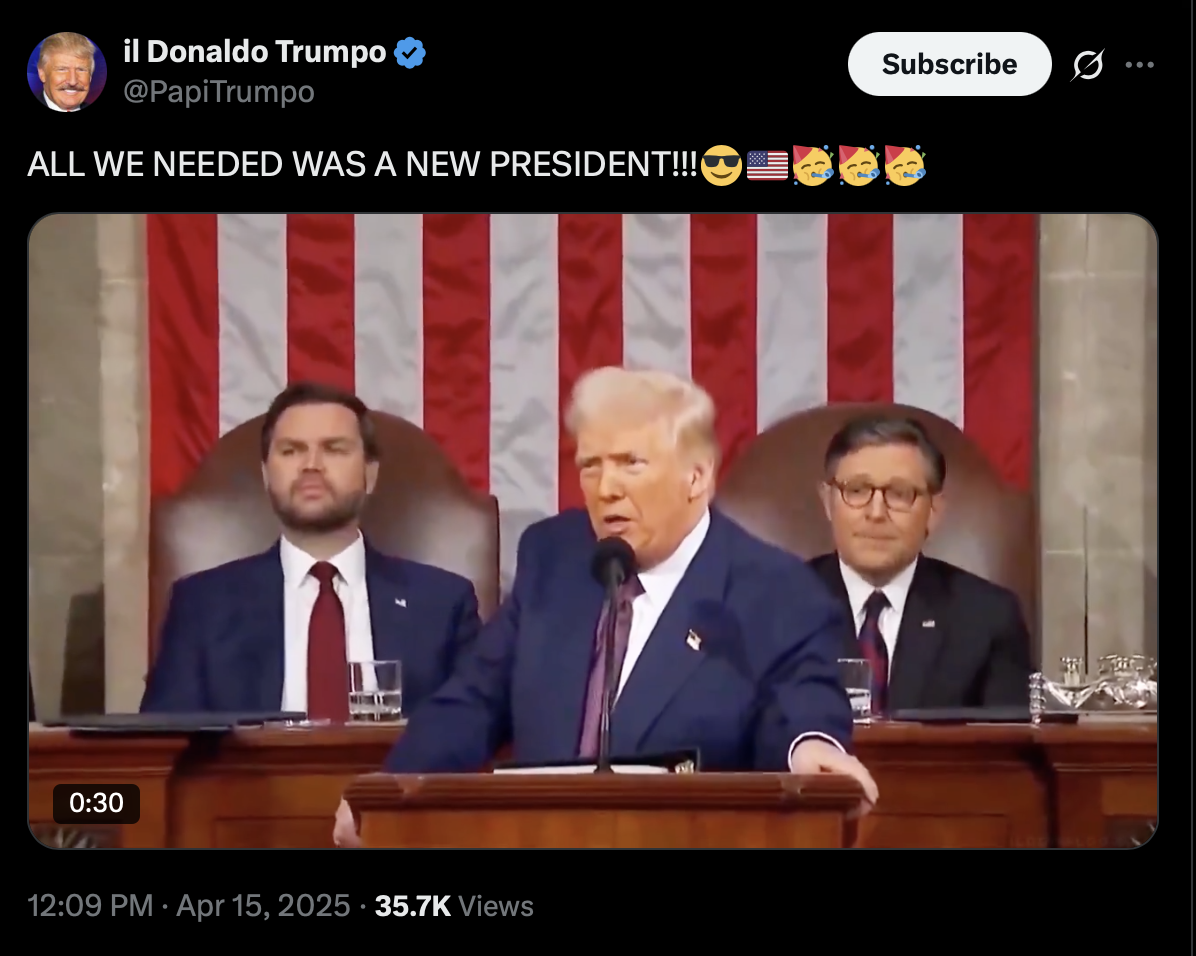Viewport: 1196px width, 956px height.
Task: Click the first party face emoji
Action: (x=812, y=165)
